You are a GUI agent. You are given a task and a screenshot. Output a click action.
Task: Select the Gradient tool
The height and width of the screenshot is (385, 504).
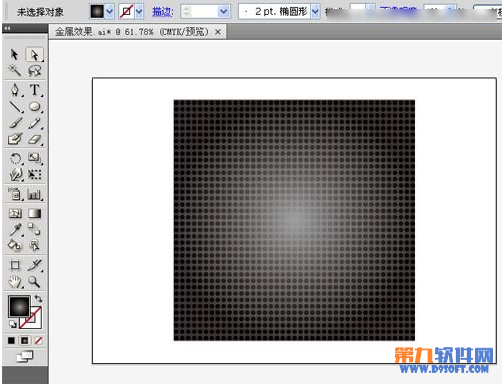(35, 213)
